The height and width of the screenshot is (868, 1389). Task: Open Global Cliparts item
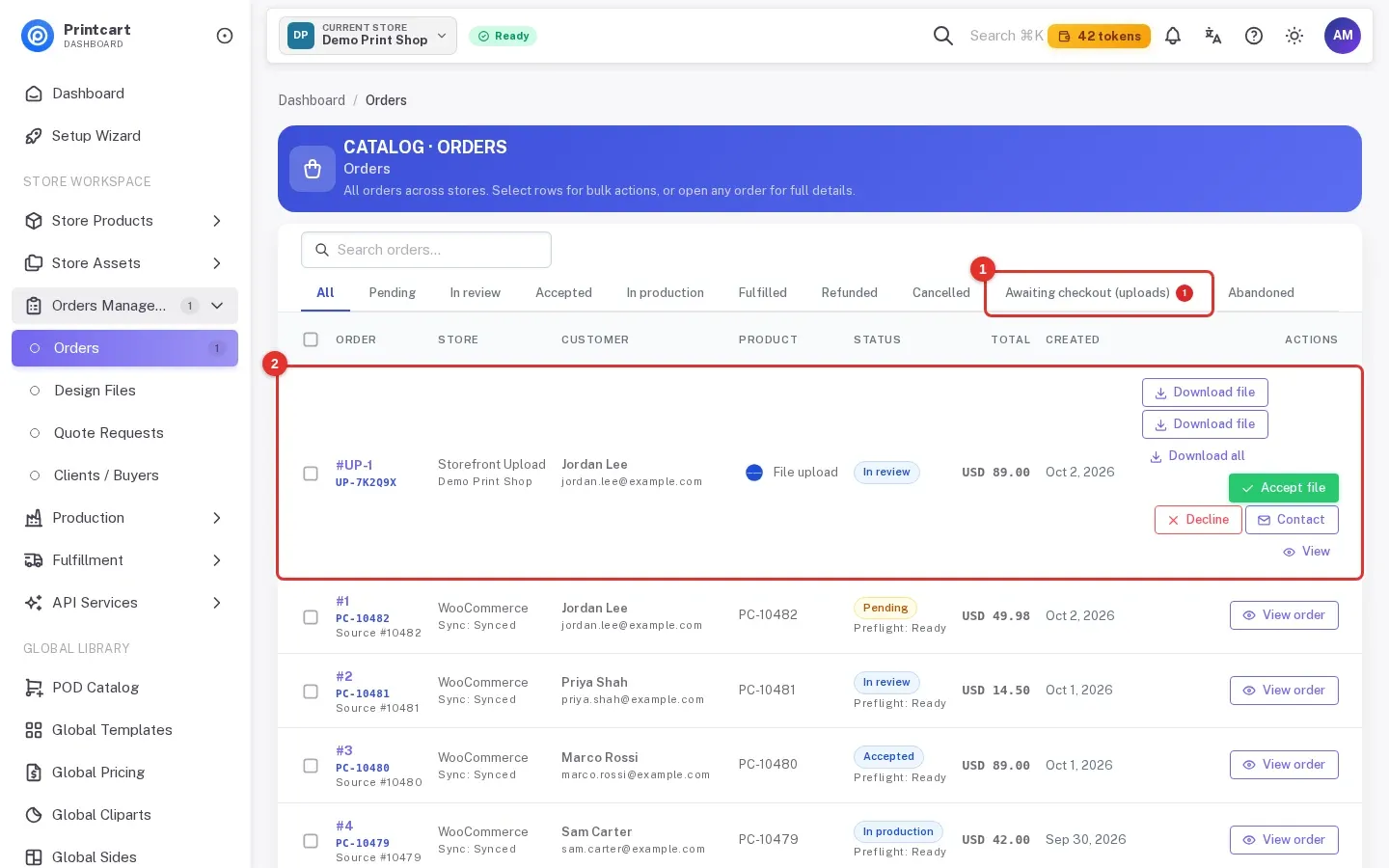[124, 815]
